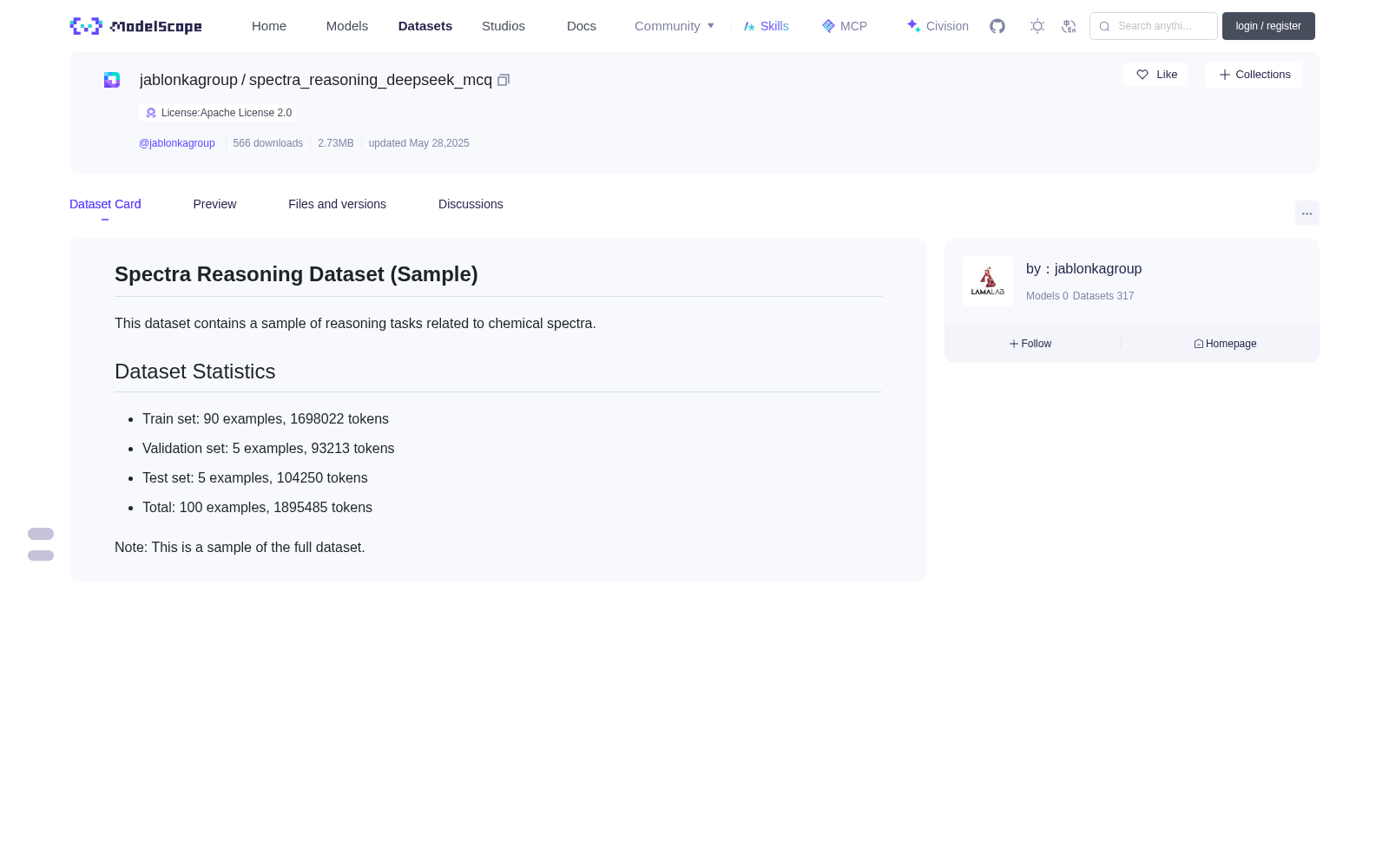Screen dimensions: 1389x868
Task: Open the Docs nav item
Action: point(582,26)
